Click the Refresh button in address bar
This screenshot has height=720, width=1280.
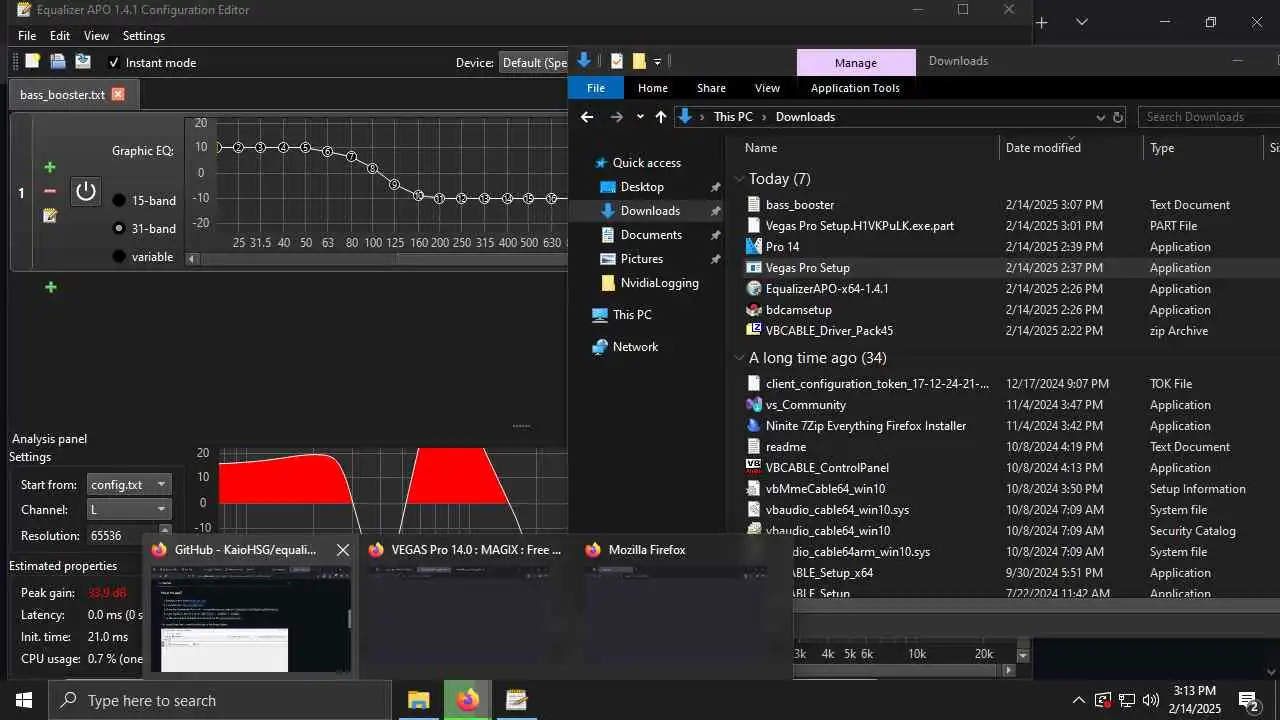tap(1118, 117)
